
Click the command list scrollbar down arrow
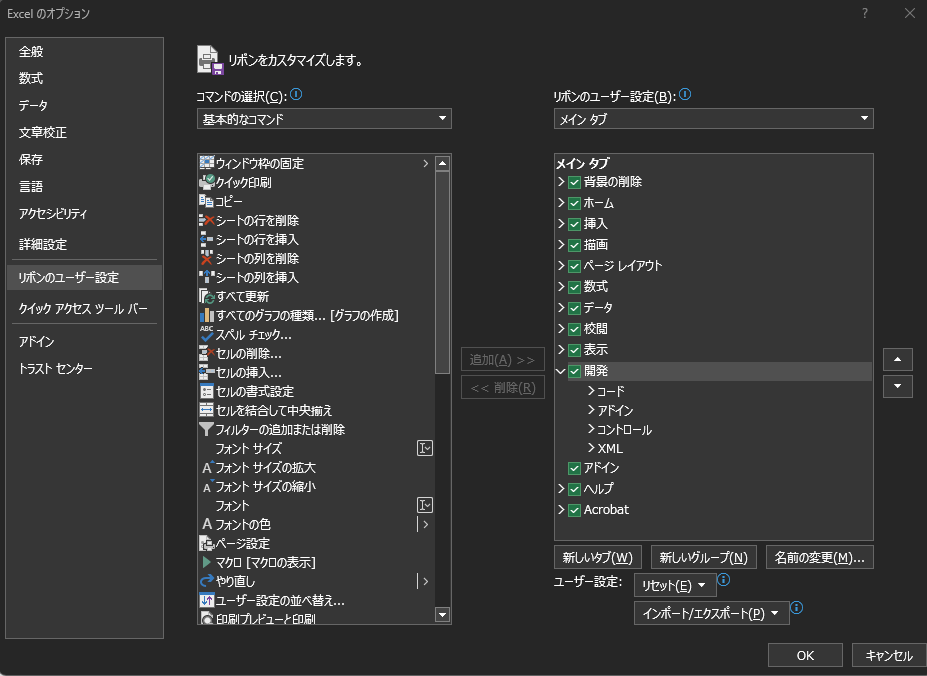[x=443, y=615]
